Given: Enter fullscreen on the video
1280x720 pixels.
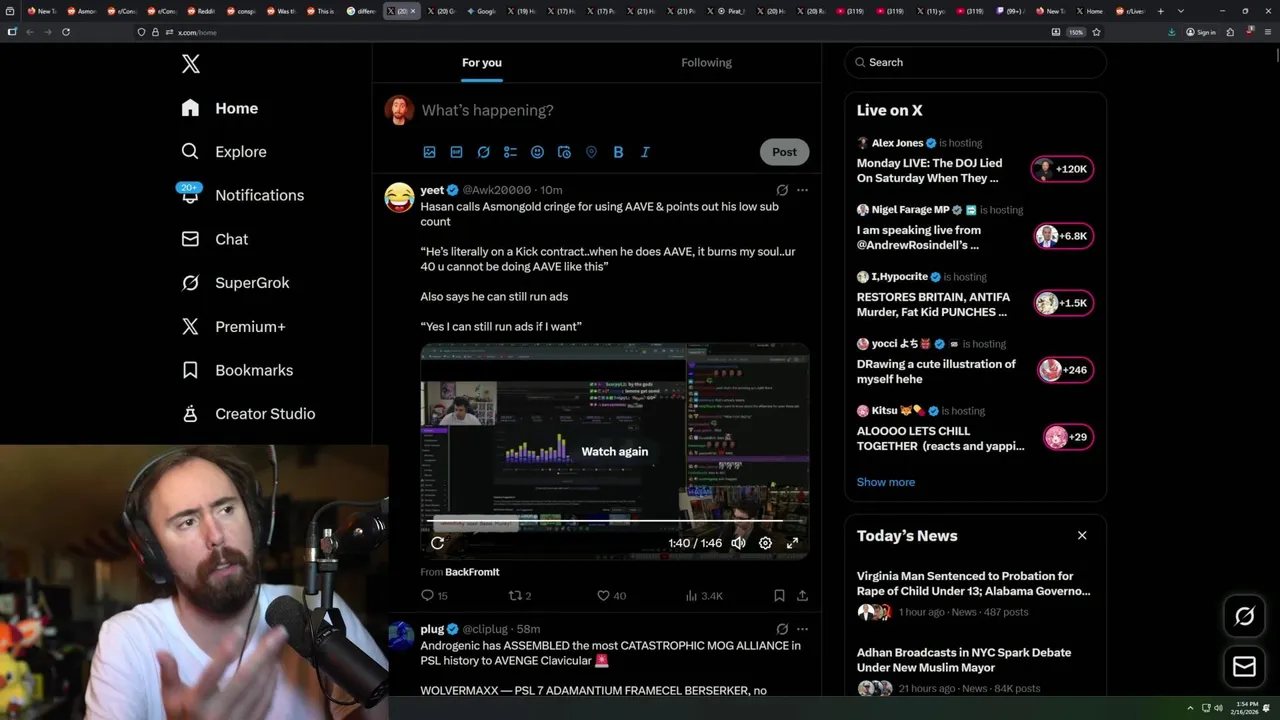Looking at the screenshot, I should tap(792, 543).
